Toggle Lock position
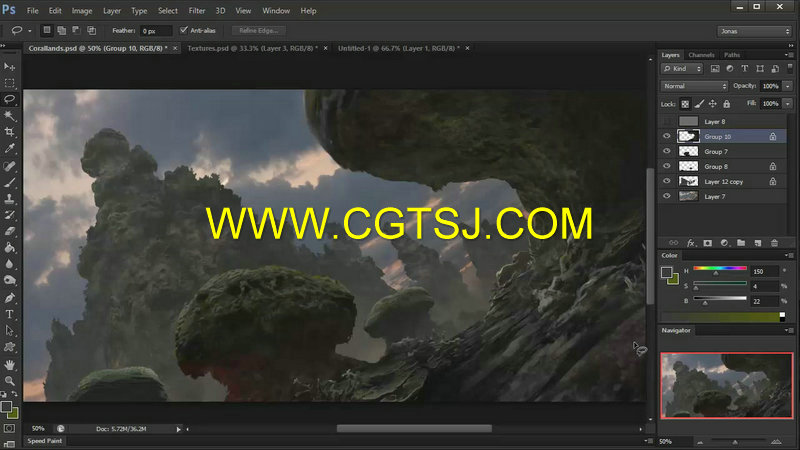 (x=713, y=104)
